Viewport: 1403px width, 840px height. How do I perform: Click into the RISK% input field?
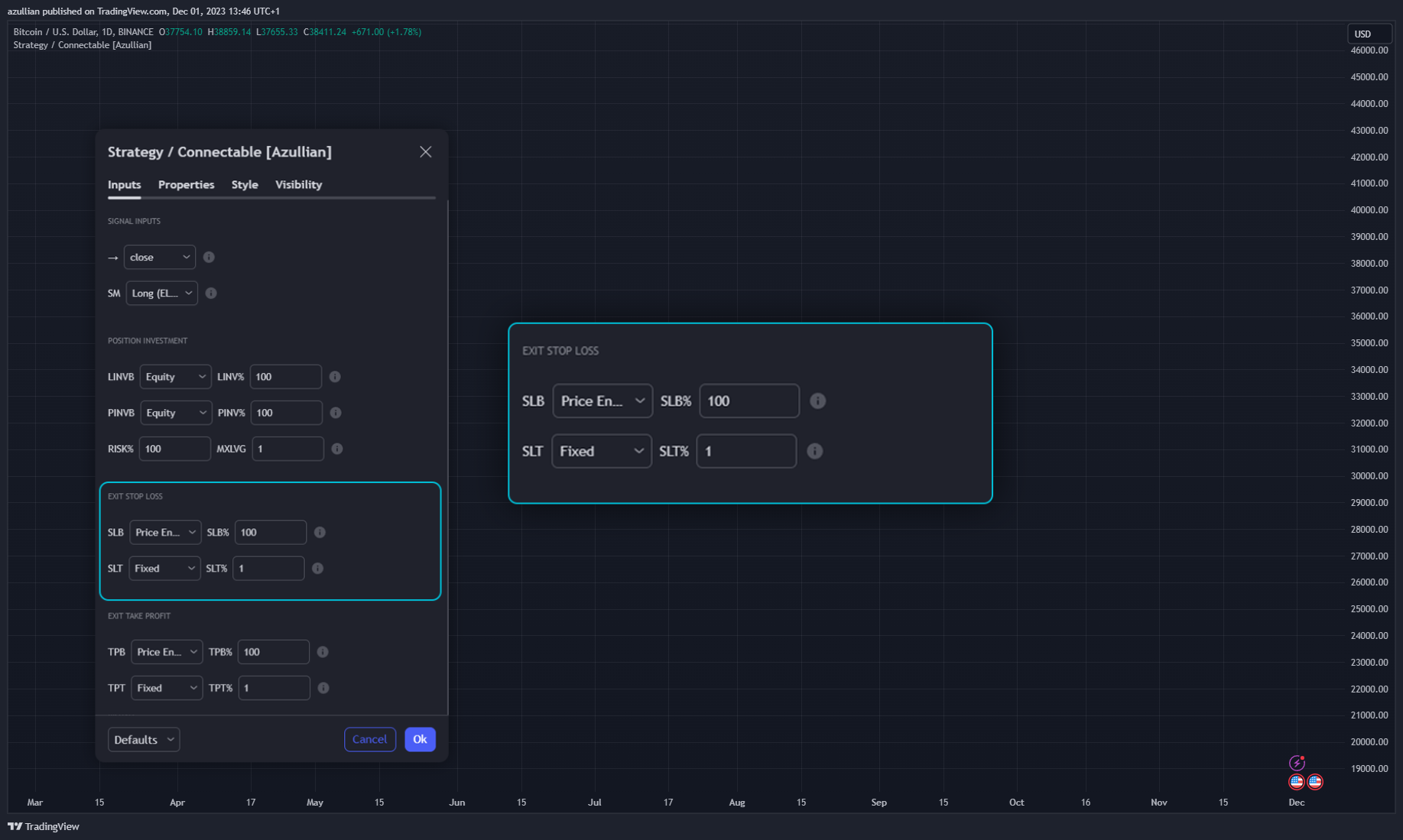pos(175,449)
